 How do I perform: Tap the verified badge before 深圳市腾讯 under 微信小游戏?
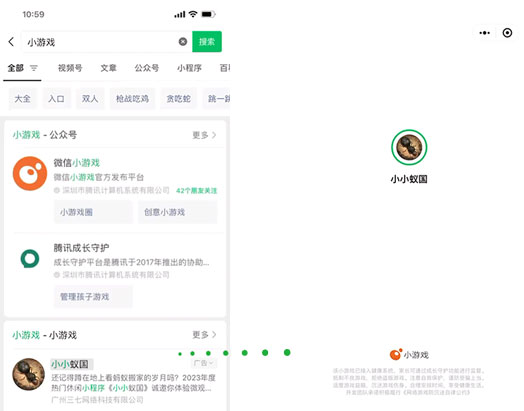click(57, 190)
